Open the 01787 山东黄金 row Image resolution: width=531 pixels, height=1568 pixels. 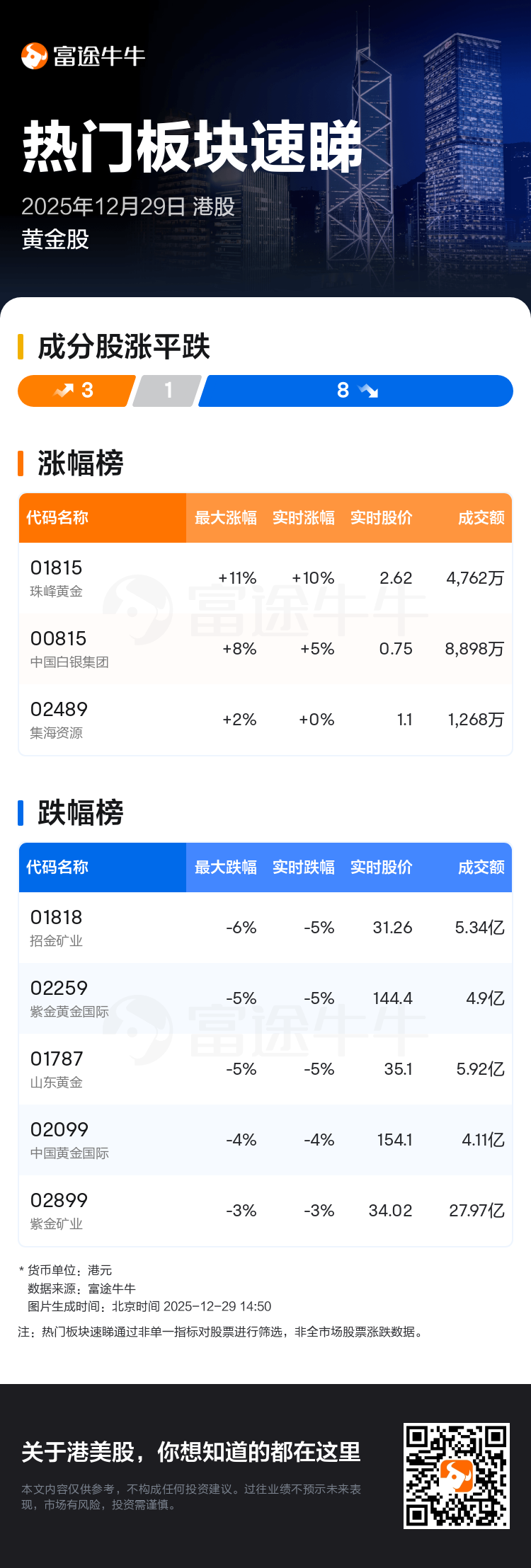click(265, 1069)
